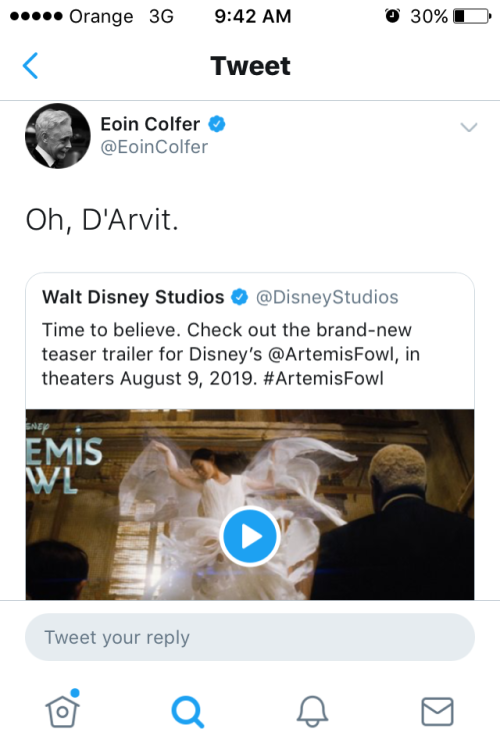Open the @EoinColfer handle
Viewport: 500px width, 750px height.
[154, 147]
